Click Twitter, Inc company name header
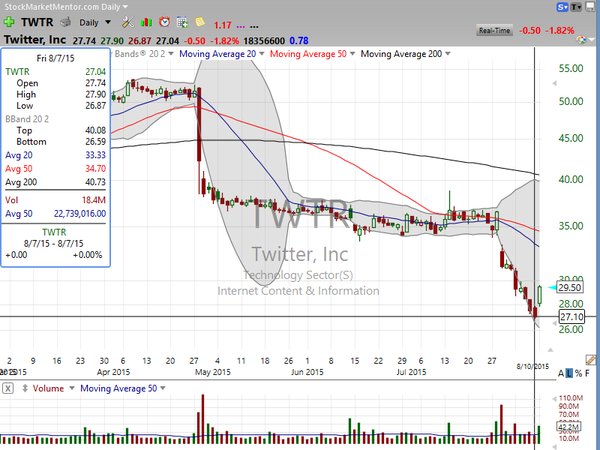This screenshot has width=600, height=450. pyautogui.click(x=35, y=40)
